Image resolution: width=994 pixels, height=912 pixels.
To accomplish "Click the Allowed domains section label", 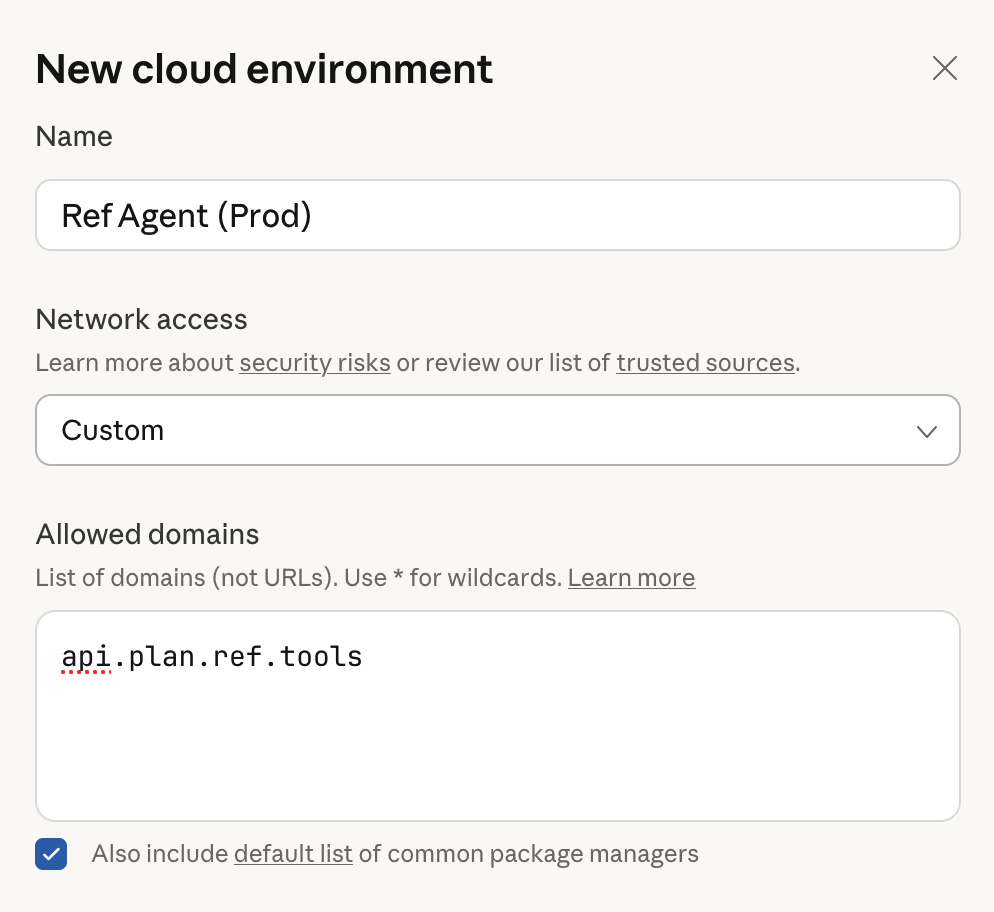I will [147, 534].
